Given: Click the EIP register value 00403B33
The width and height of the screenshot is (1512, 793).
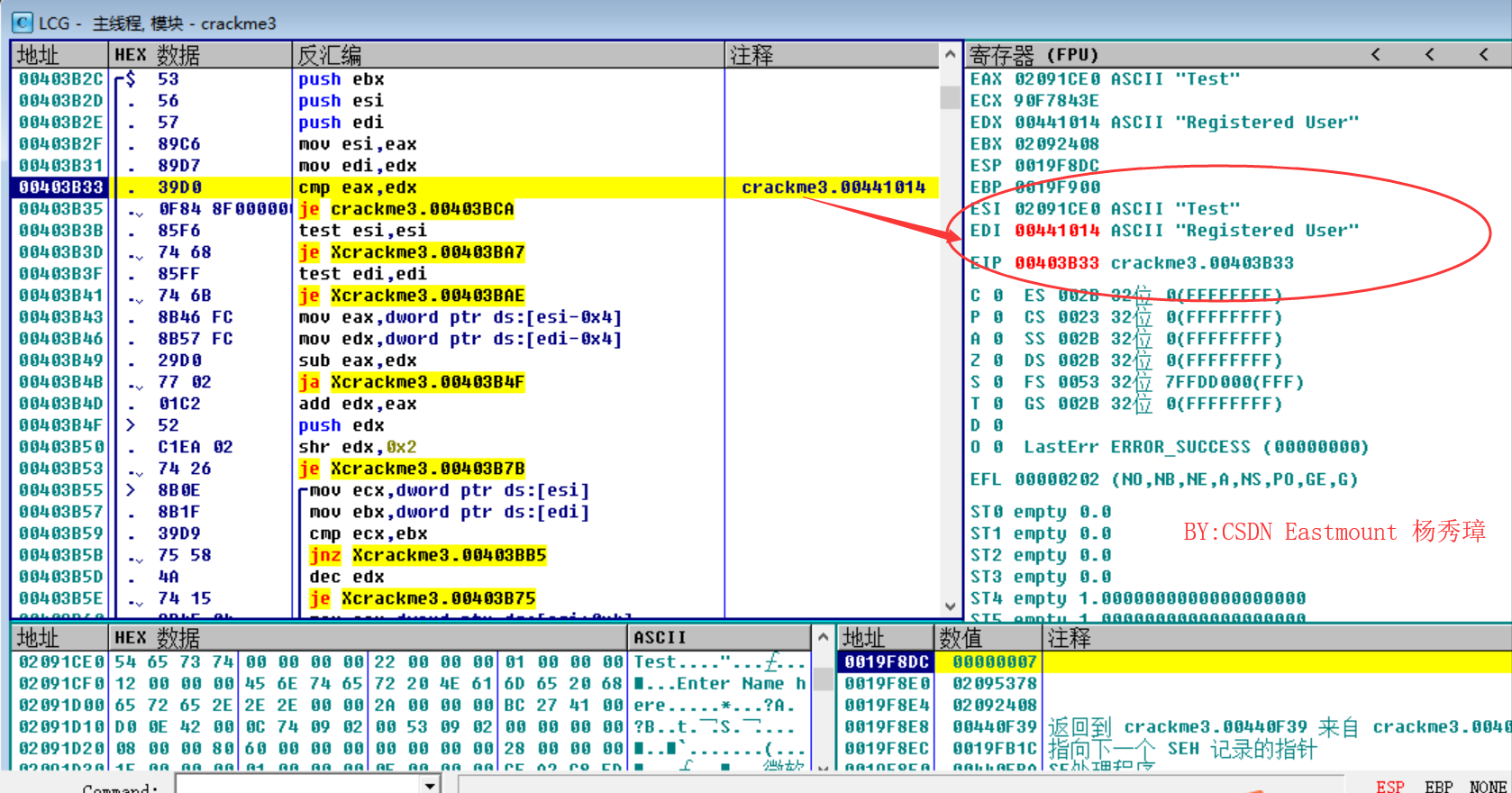Looking at the screenshot, I should point(1057,263).
